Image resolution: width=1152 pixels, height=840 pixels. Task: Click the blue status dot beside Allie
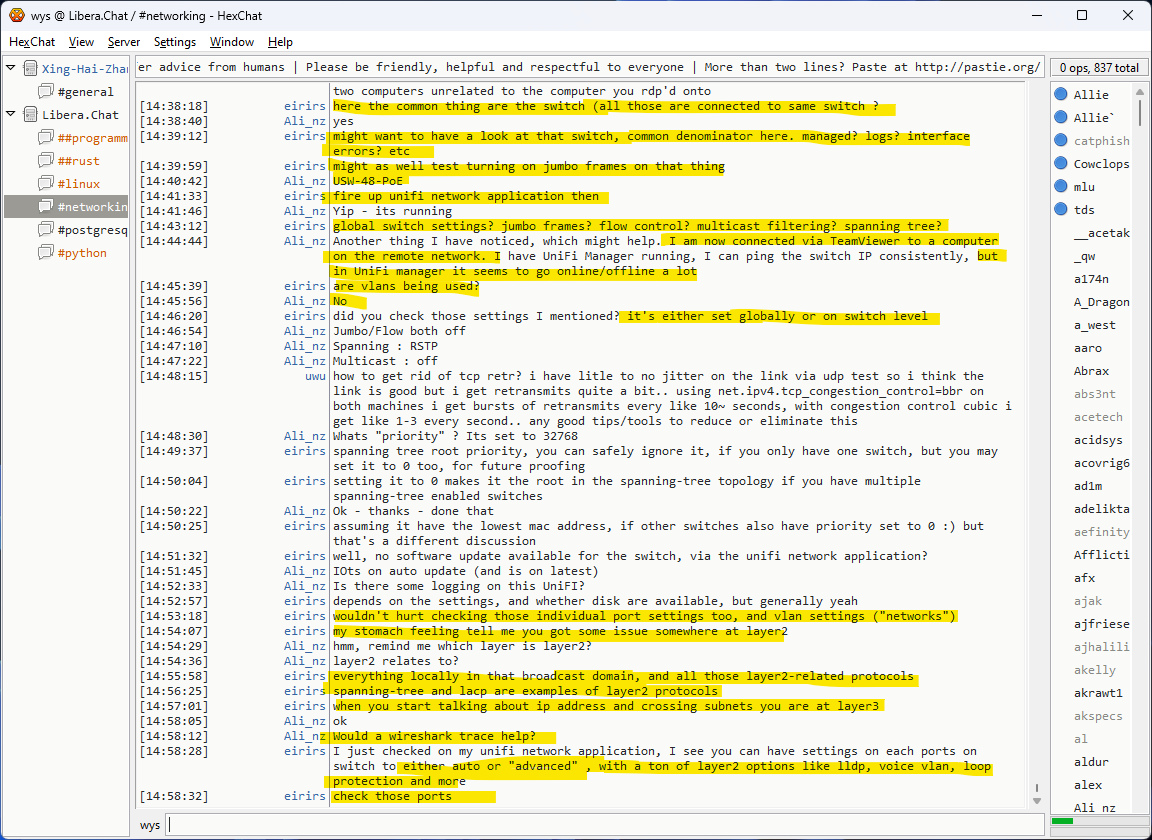click(1060, 95)
